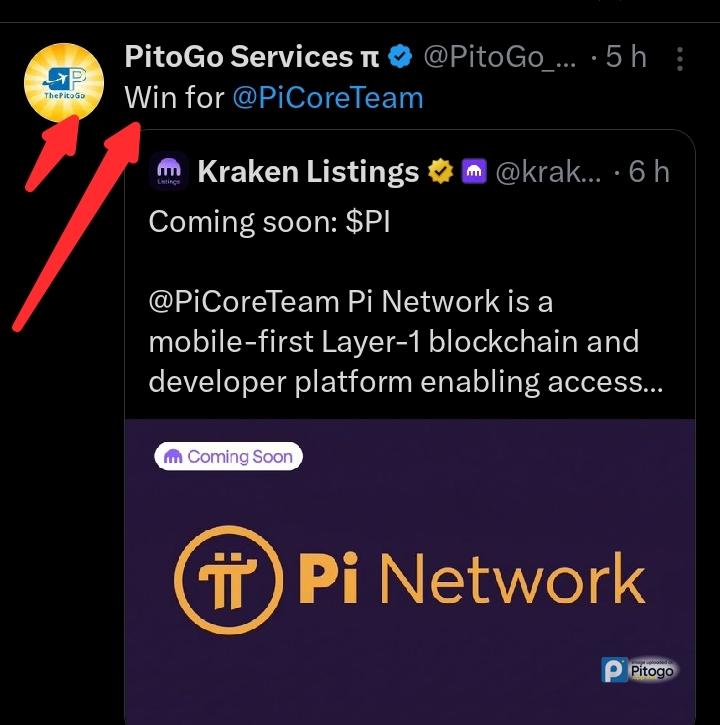Tap the Pitogo watermark logo on the image
This screenshot has height=725, width=720.
coord(638,669)
